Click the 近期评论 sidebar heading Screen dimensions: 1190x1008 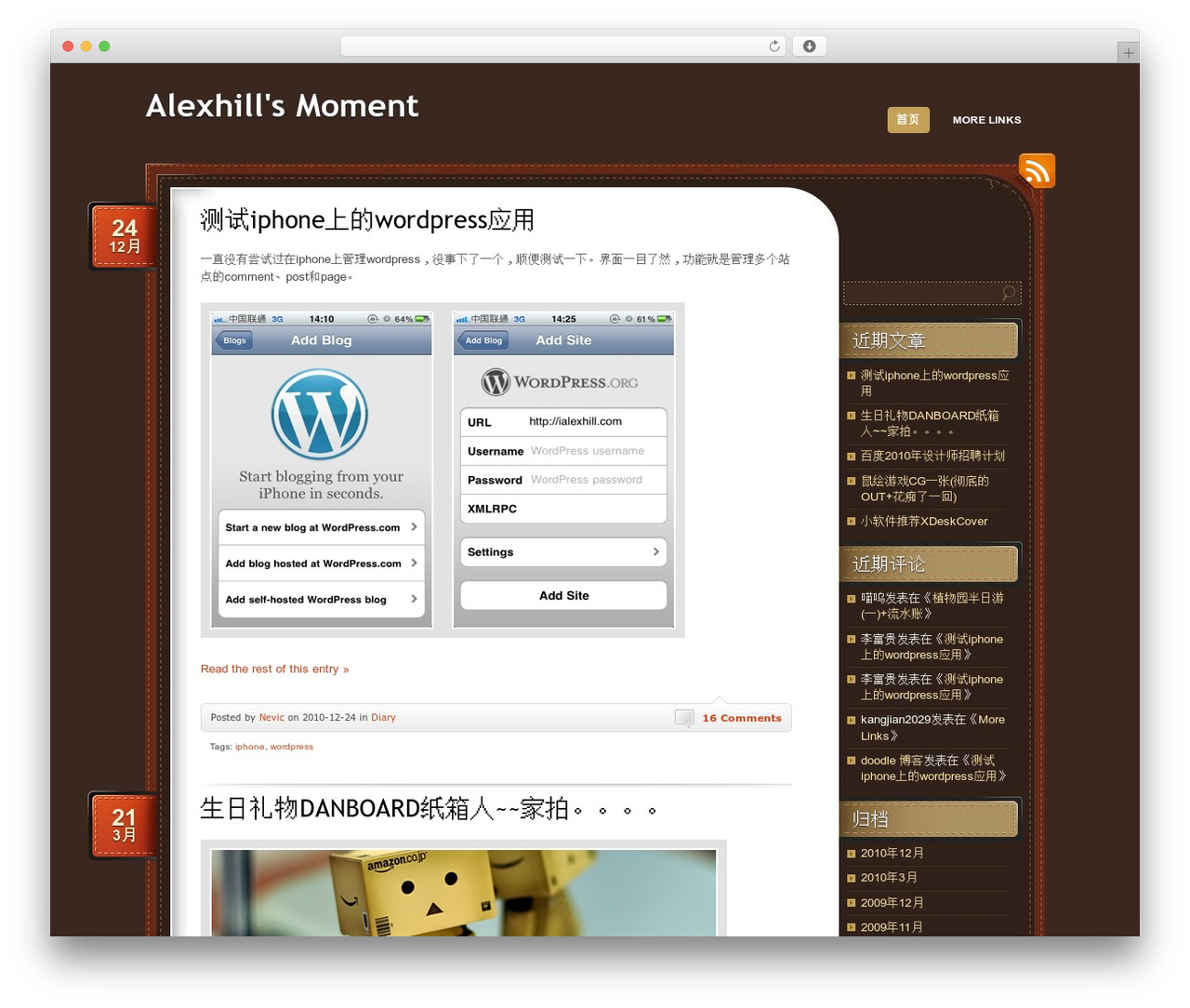pyautogui.click(x=929, y=564)
